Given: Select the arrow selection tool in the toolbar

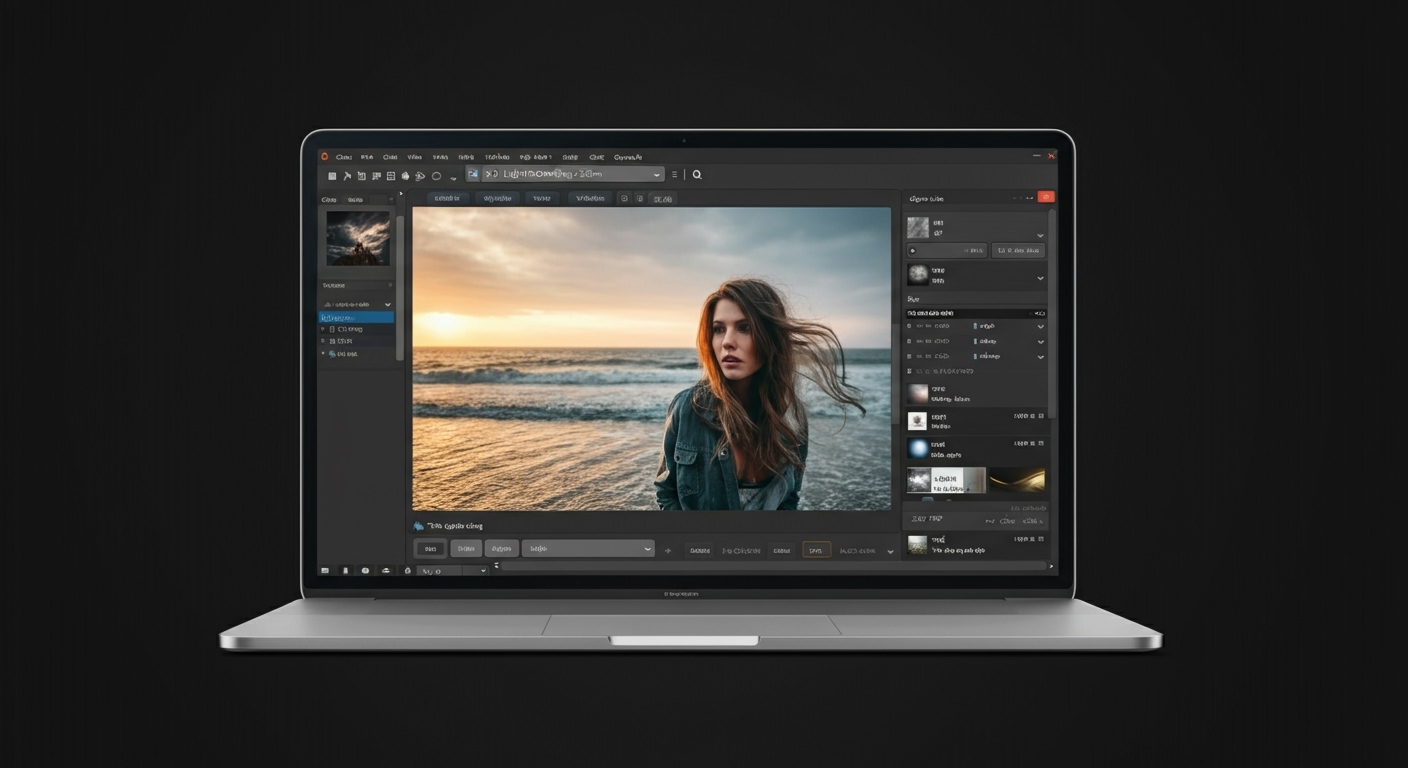Looking at the screenshot, I should coord(347,175).
